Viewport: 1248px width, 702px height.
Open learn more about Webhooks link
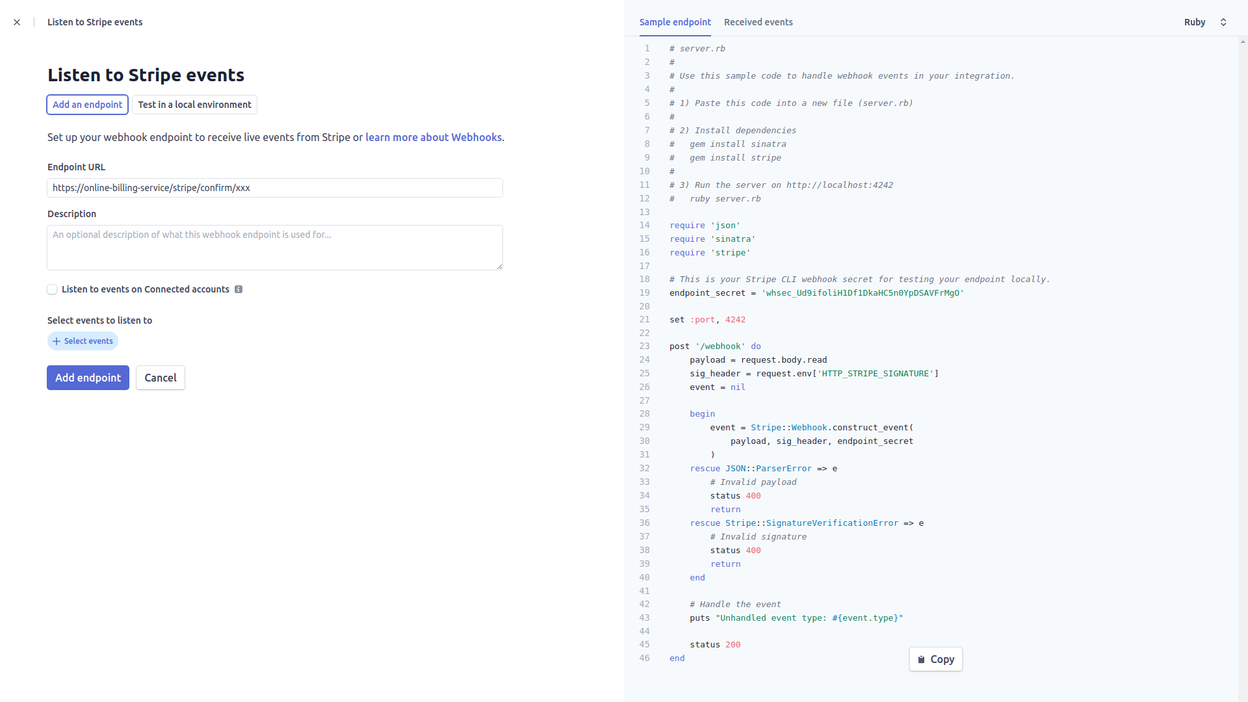pyautogui.click(x=433, y=137)
